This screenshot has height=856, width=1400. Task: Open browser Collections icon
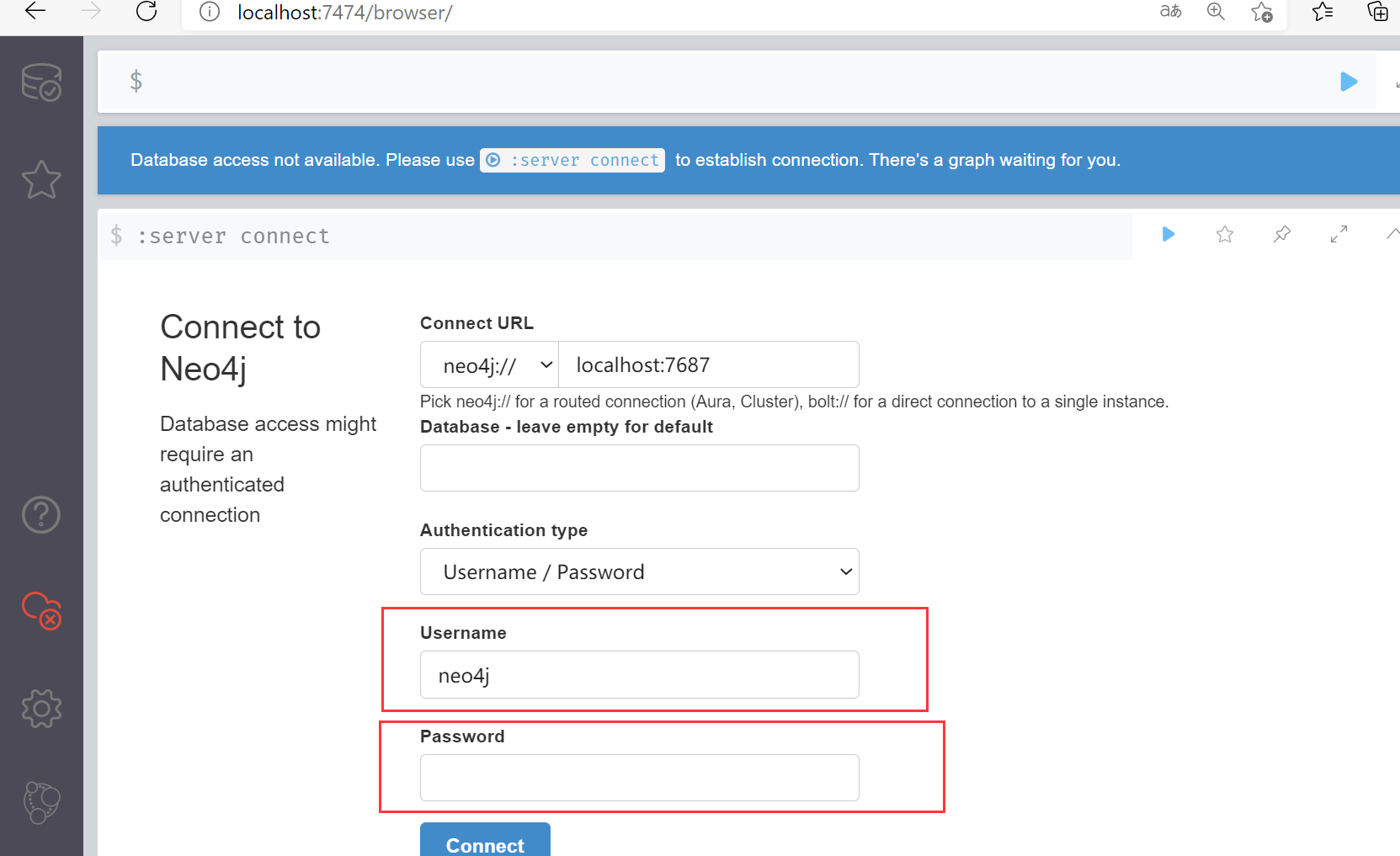(1377, 11)
